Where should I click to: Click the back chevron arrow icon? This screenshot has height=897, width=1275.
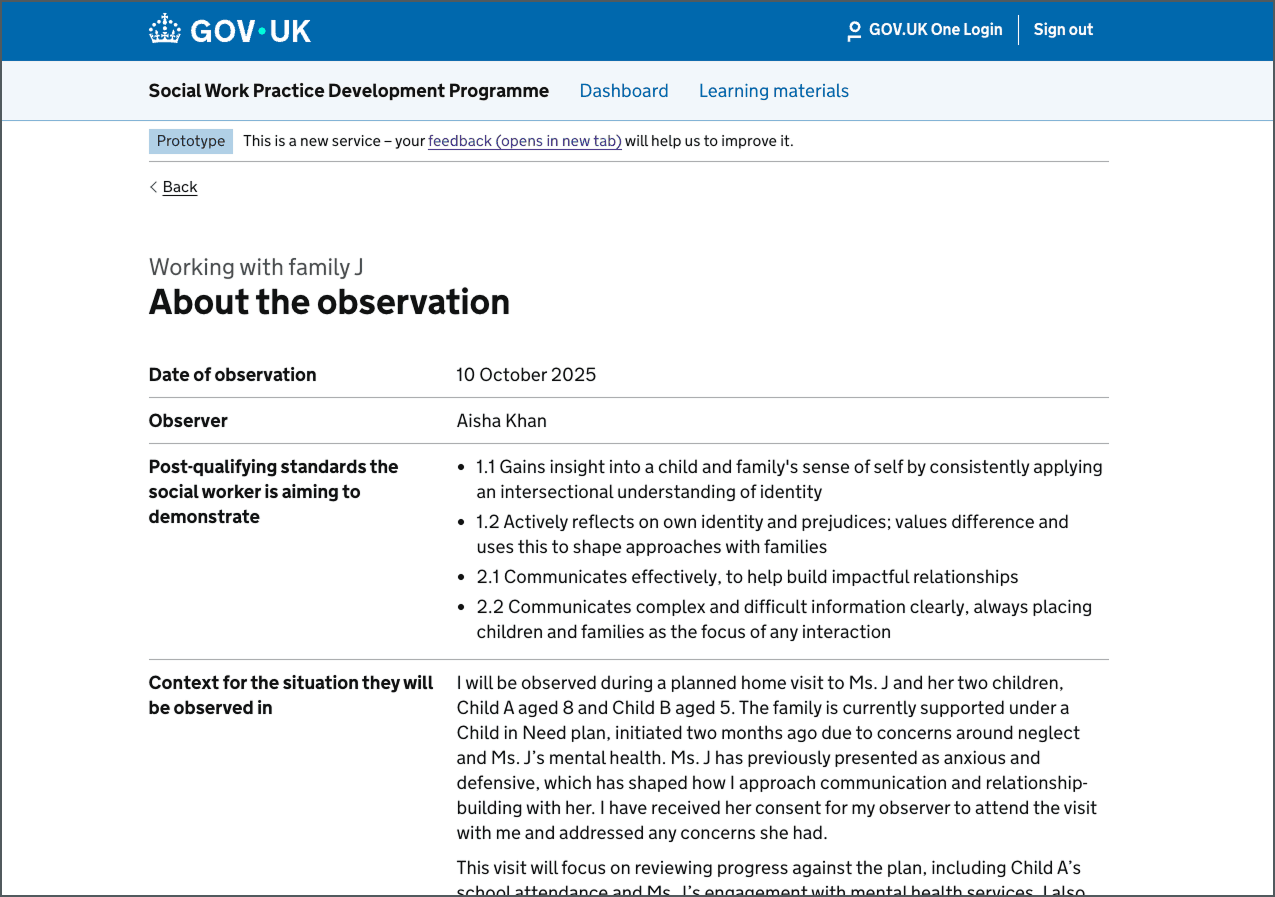(x=153, y=187)
